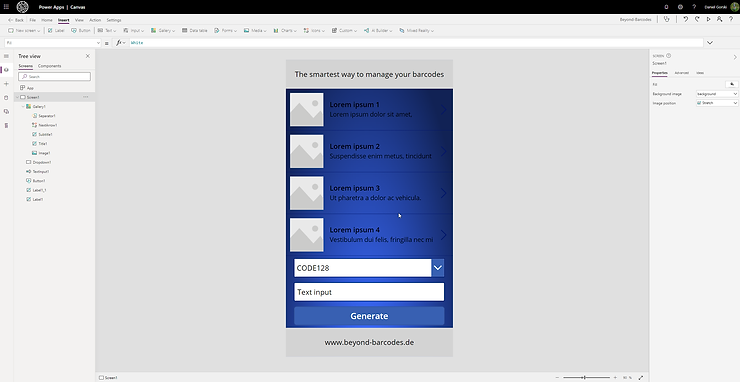Insert a Label control from toolbar
Image resolution: width=740 pixels, height=382 pixels.
click(x=56, y=30)
